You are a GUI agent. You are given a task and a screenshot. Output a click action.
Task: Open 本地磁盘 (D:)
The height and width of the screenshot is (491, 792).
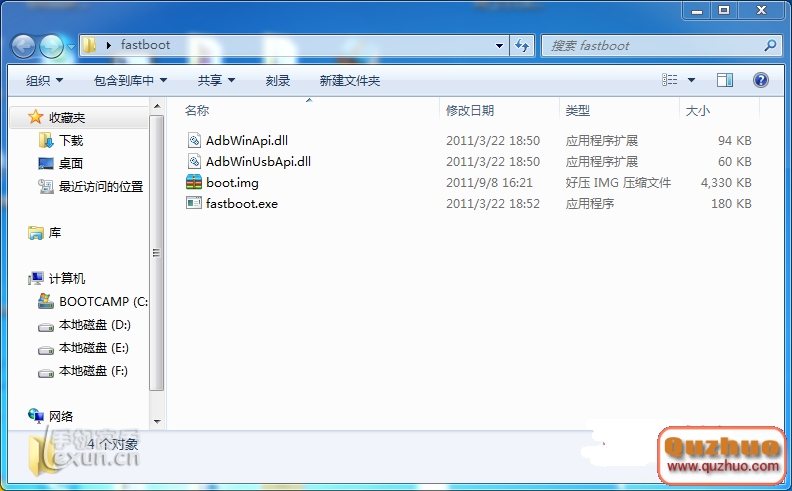pos(94,325)
